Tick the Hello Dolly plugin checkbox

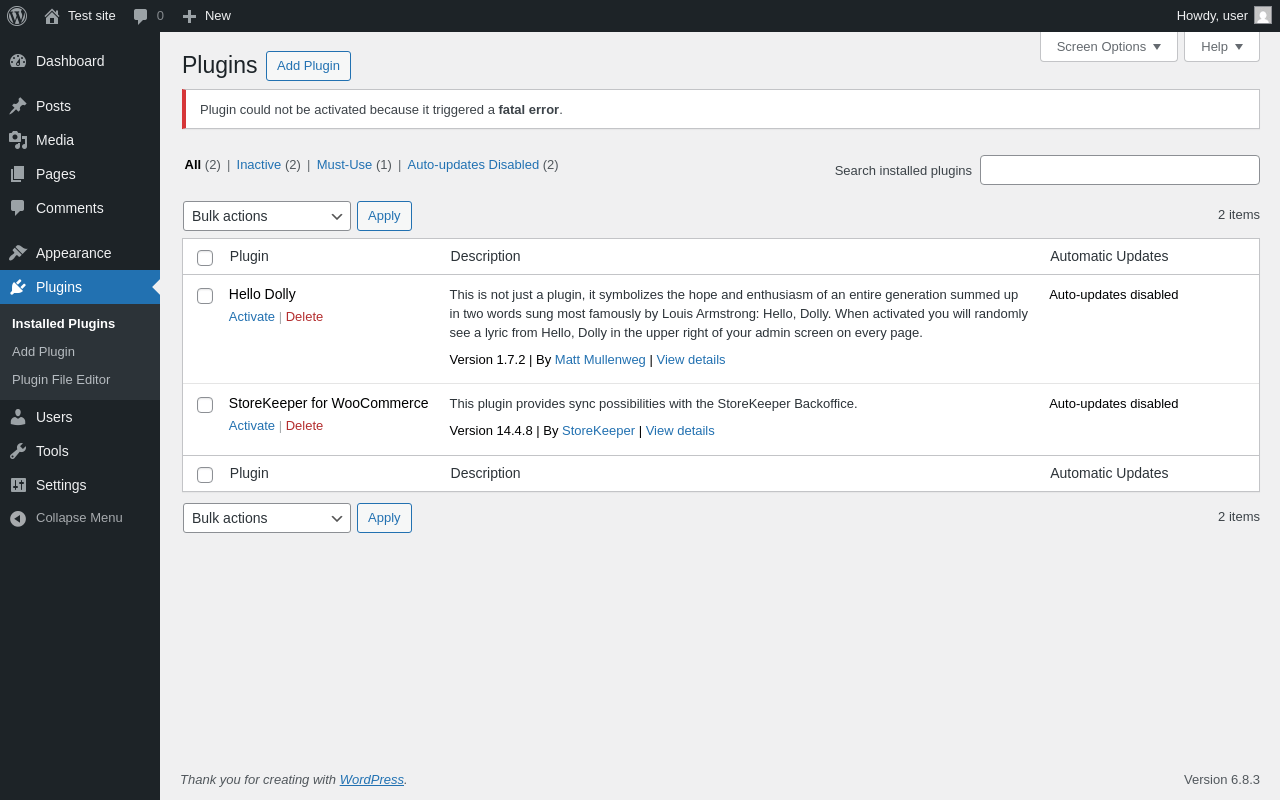coord(205,296)
